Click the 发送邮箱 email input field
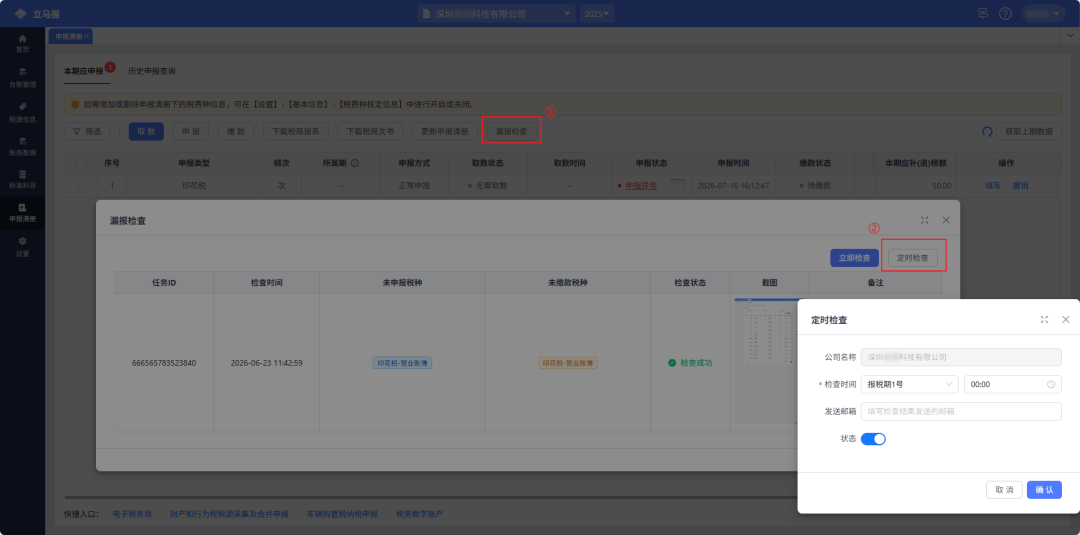Image resolution: width=1080 pixels, height=535 pixels. (961, 411)
